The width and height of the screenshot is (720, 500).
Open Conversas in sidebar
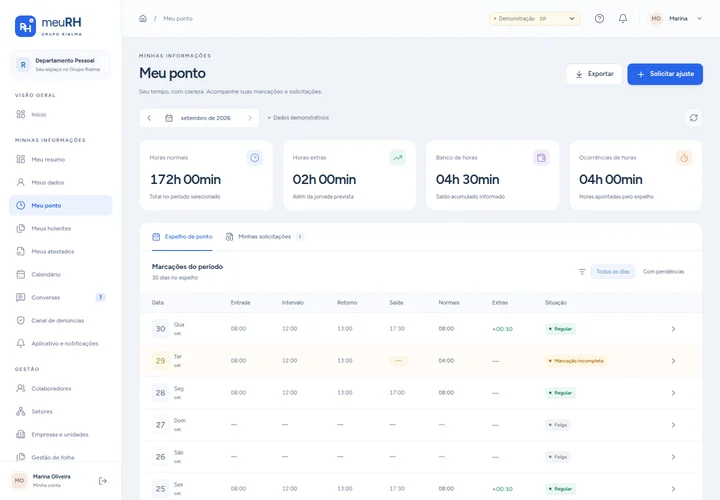61,297
